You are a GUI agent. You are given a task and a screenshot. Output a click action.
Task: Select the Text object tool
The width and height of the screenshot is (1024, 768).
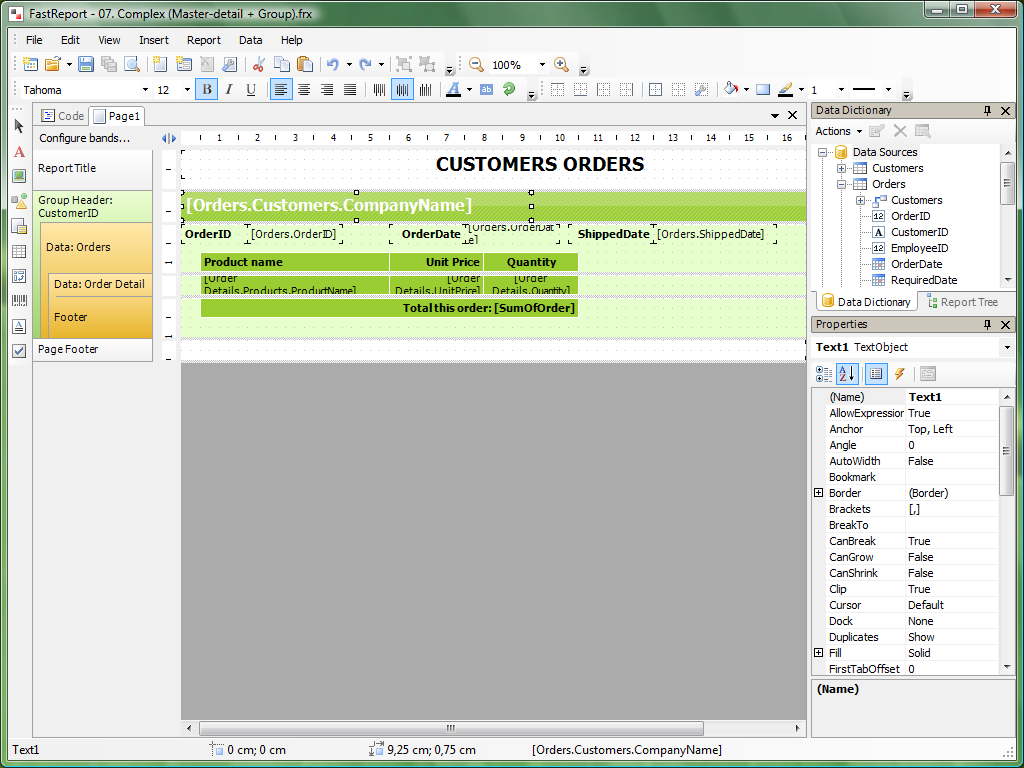(x=19, y=152)
